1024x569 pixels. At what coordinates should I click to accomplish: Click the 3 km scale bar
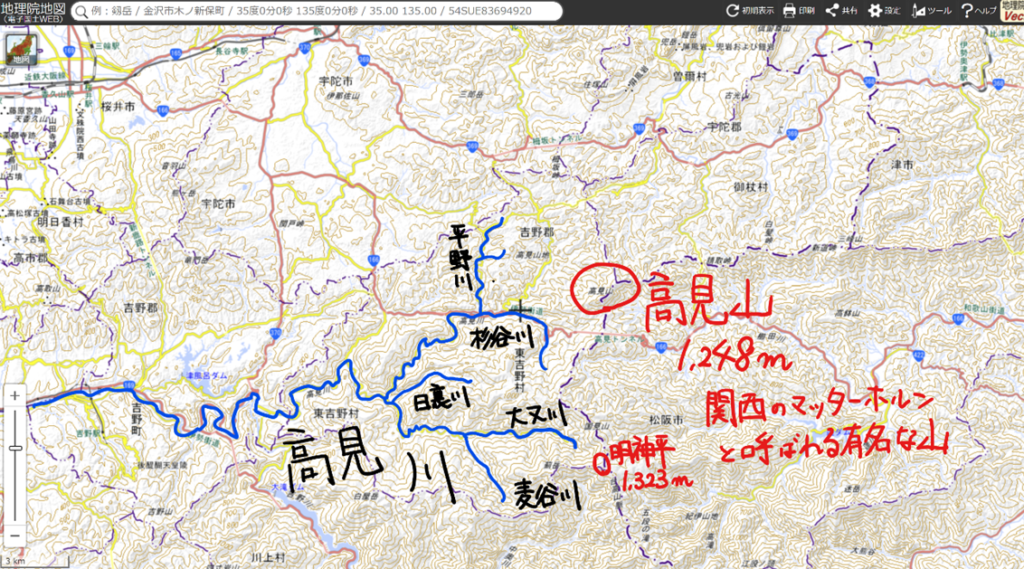point(34,561)
